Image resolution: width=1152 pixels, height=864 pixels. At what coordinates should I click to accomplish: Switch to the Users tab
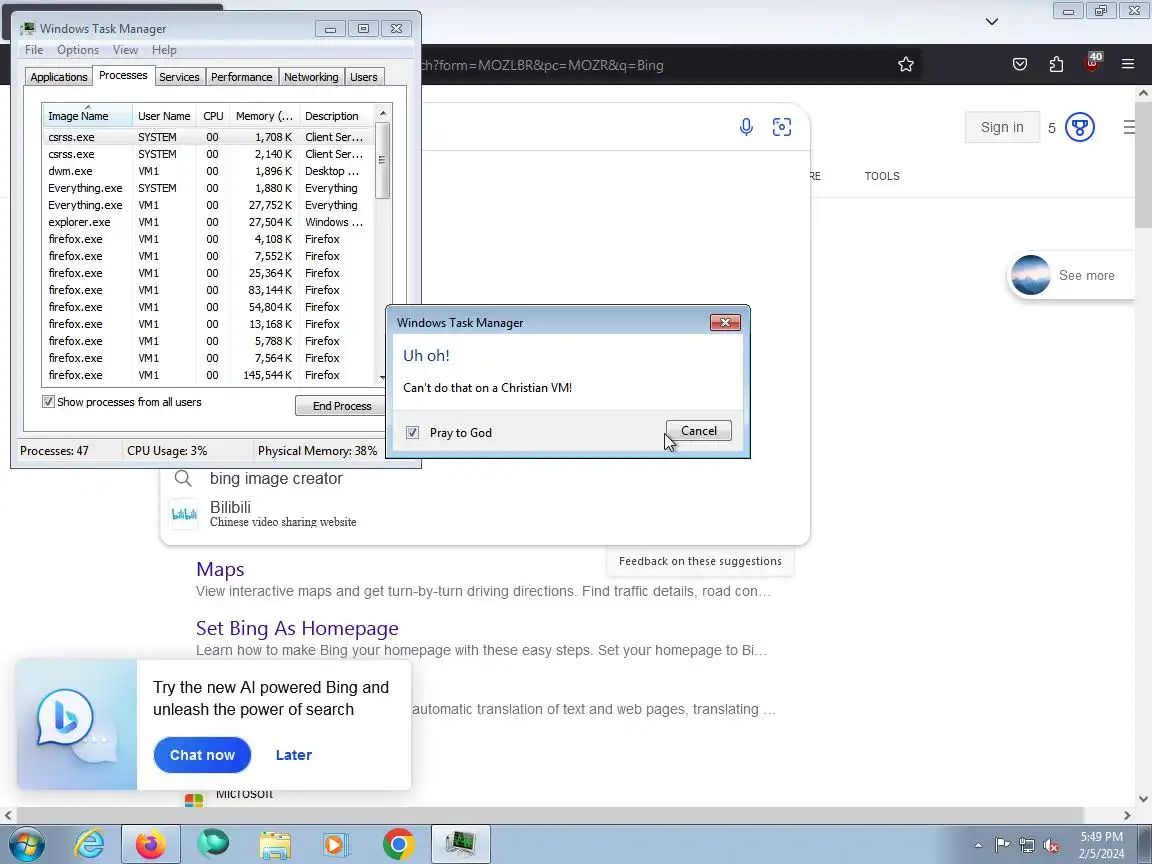coord(364,77)
